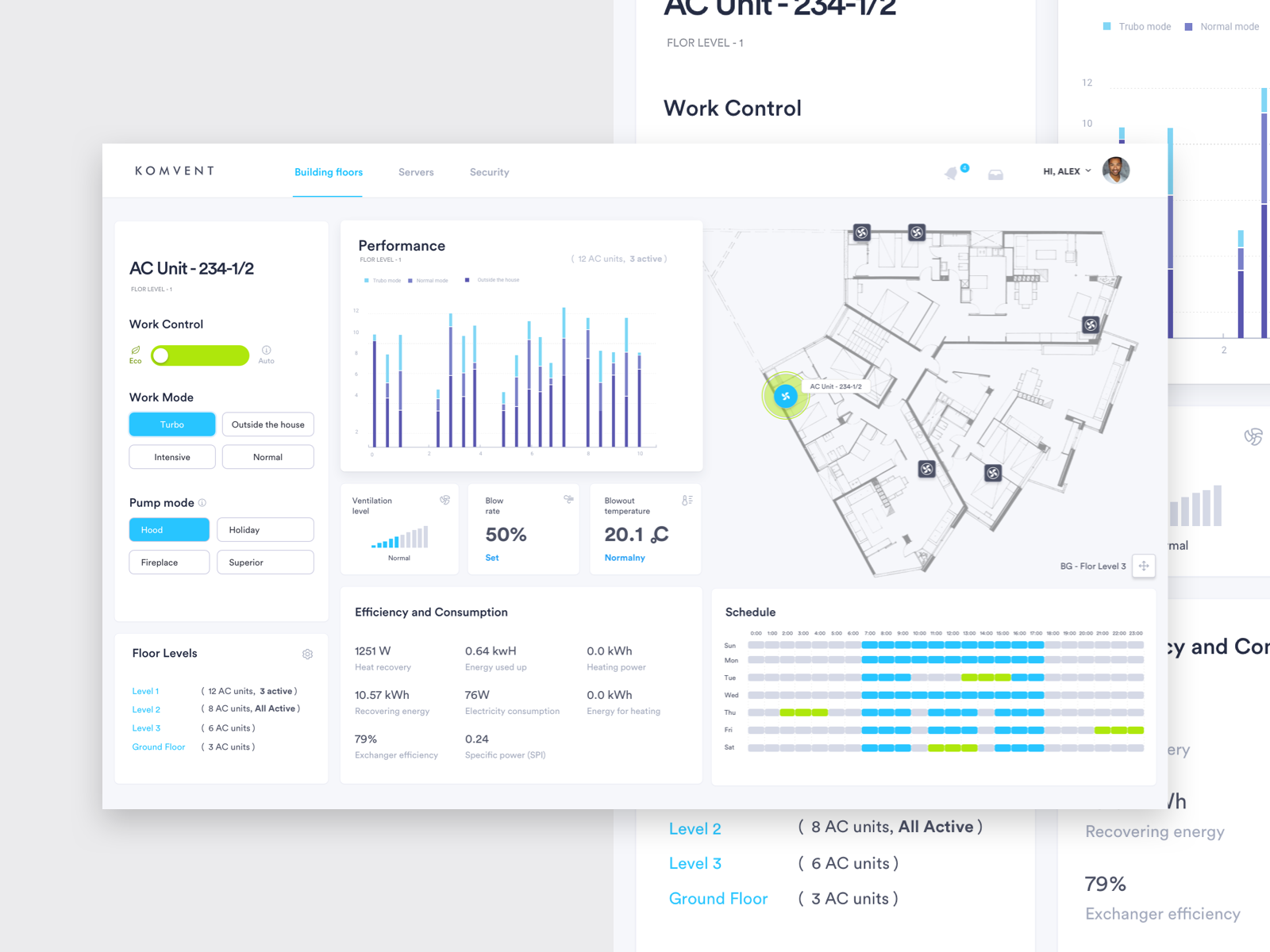Select Hood pump mode
The width and height of the screenshot is (1270, 952).
[169, 529]
